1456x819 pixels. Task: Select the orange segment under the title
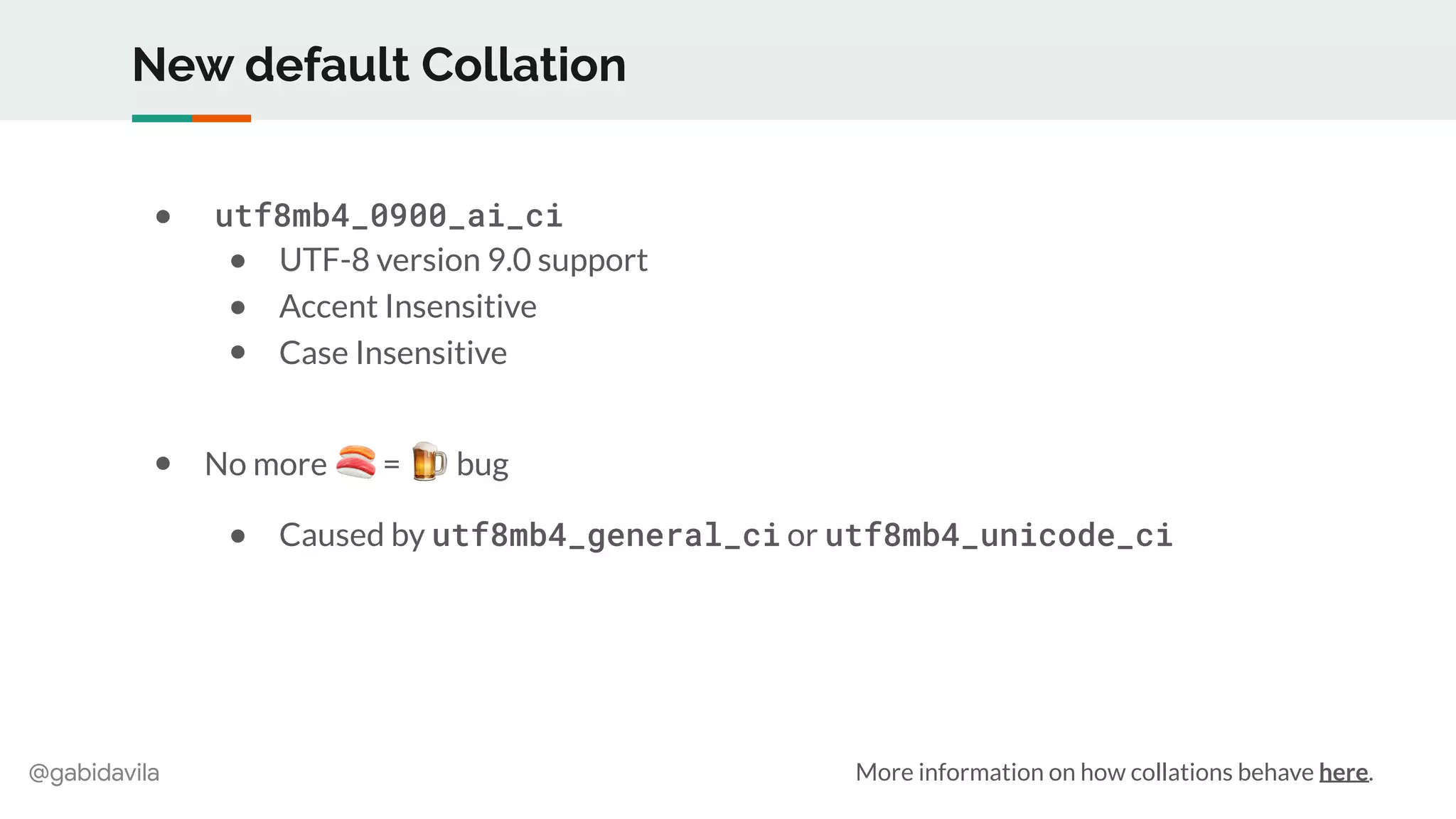(x=221, y=119)
